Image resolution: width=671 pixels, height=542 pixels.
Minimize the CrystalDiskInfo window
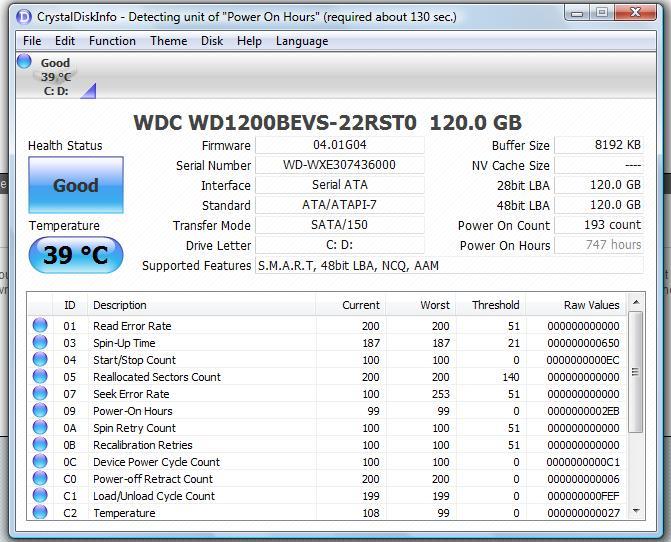[x=577, y=13]
